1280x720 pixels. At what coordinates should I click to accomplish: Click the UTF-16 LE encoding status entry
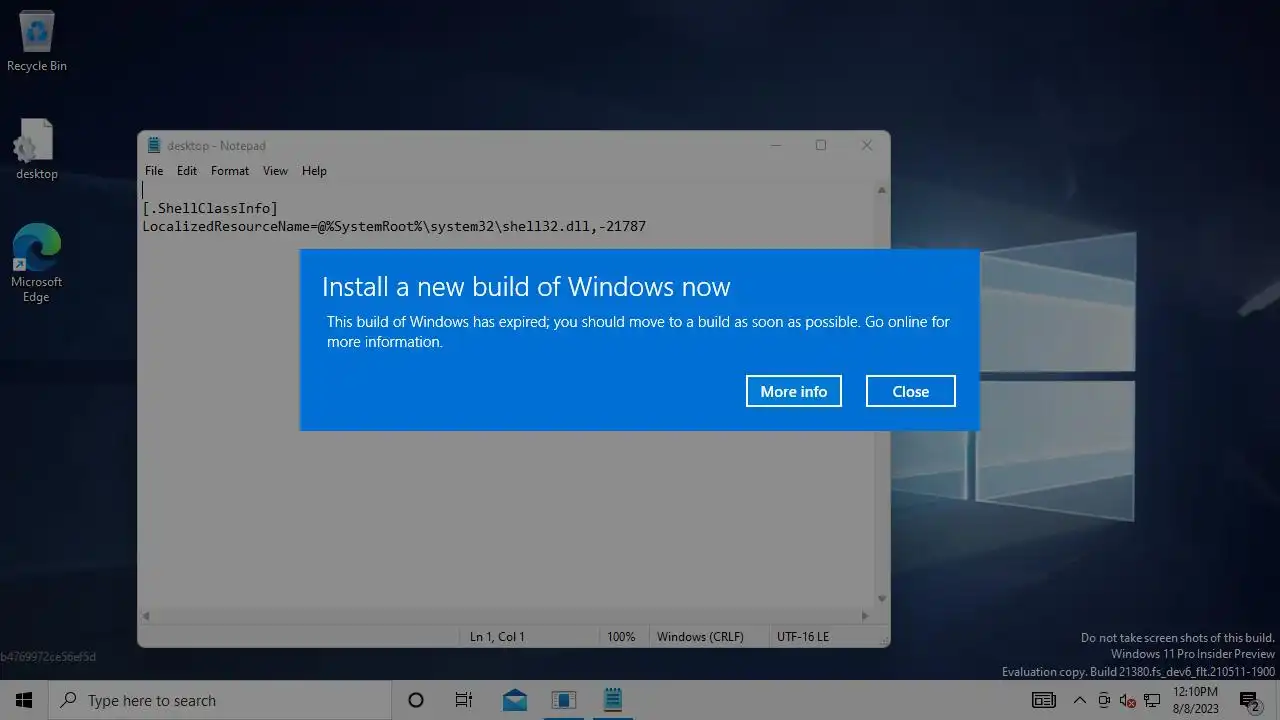tap(803, 636)
